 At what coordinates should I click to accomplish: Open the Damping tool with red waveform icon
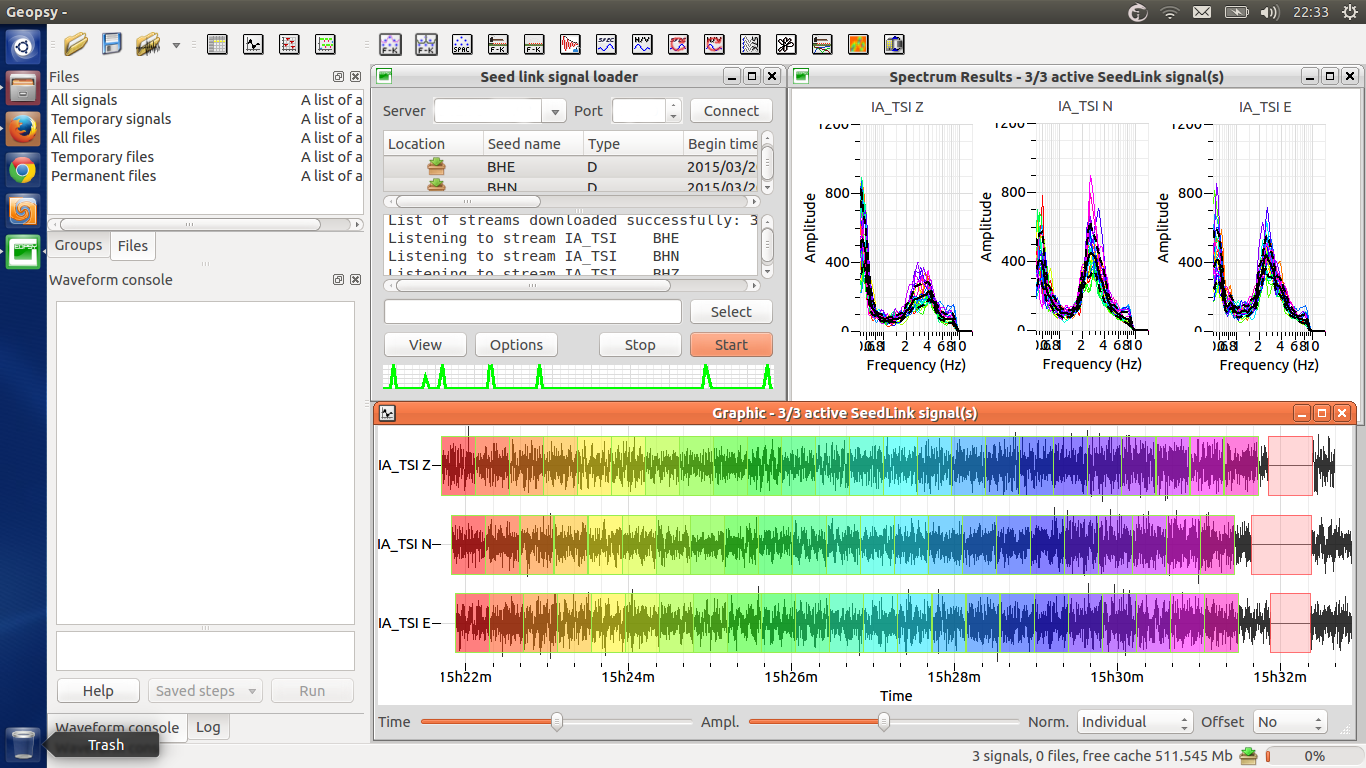click(570, 44)
